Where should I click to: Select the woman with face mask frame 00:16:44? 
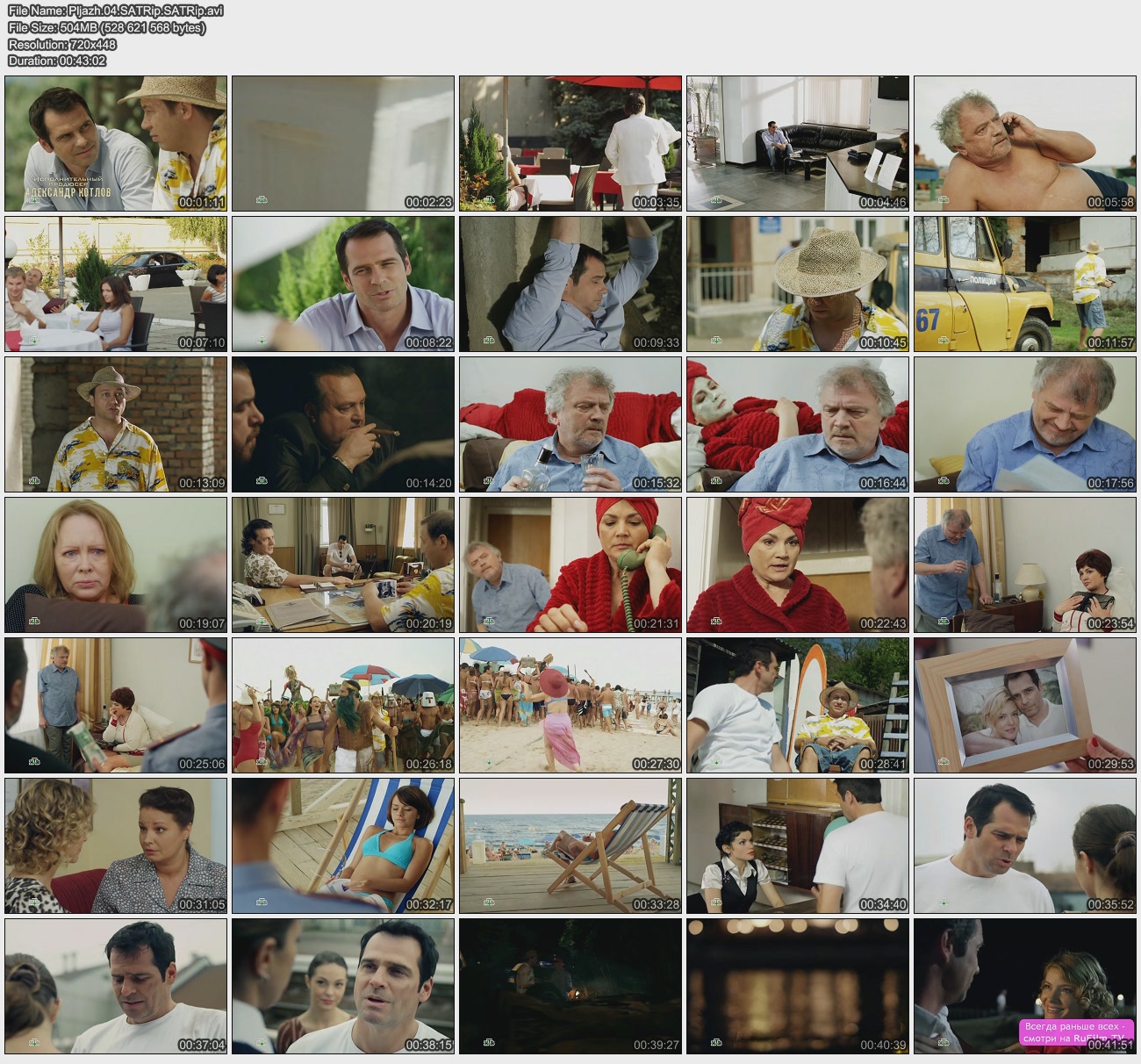pyautogui.click(x=797, y=424)
